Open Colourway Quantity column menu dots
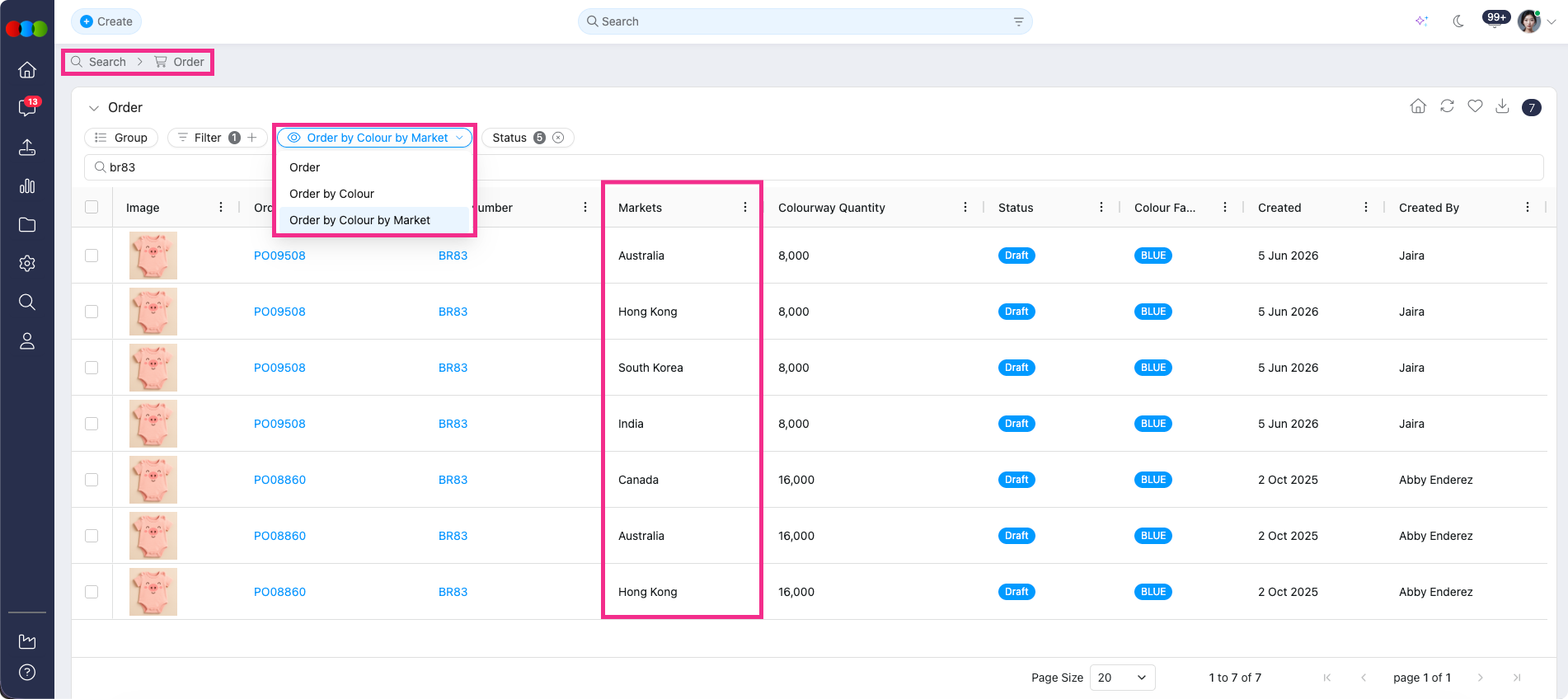The image size is (1568, 699). [x=965, y=208]
